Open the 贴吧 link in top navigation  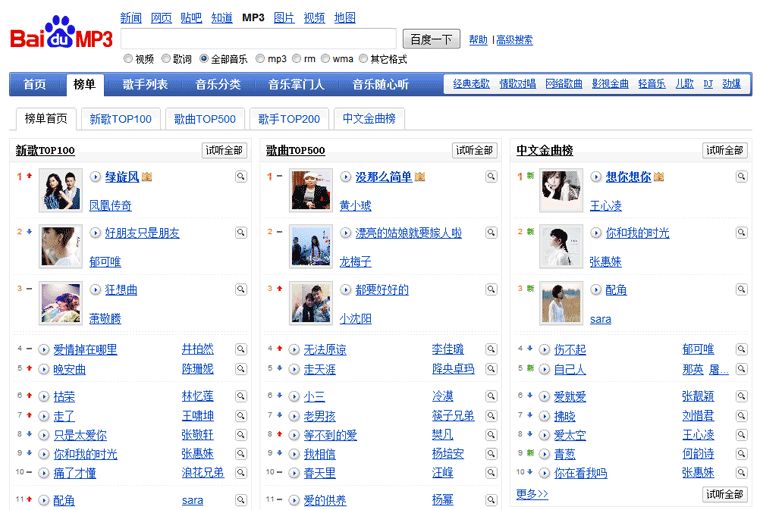(191, 18)
